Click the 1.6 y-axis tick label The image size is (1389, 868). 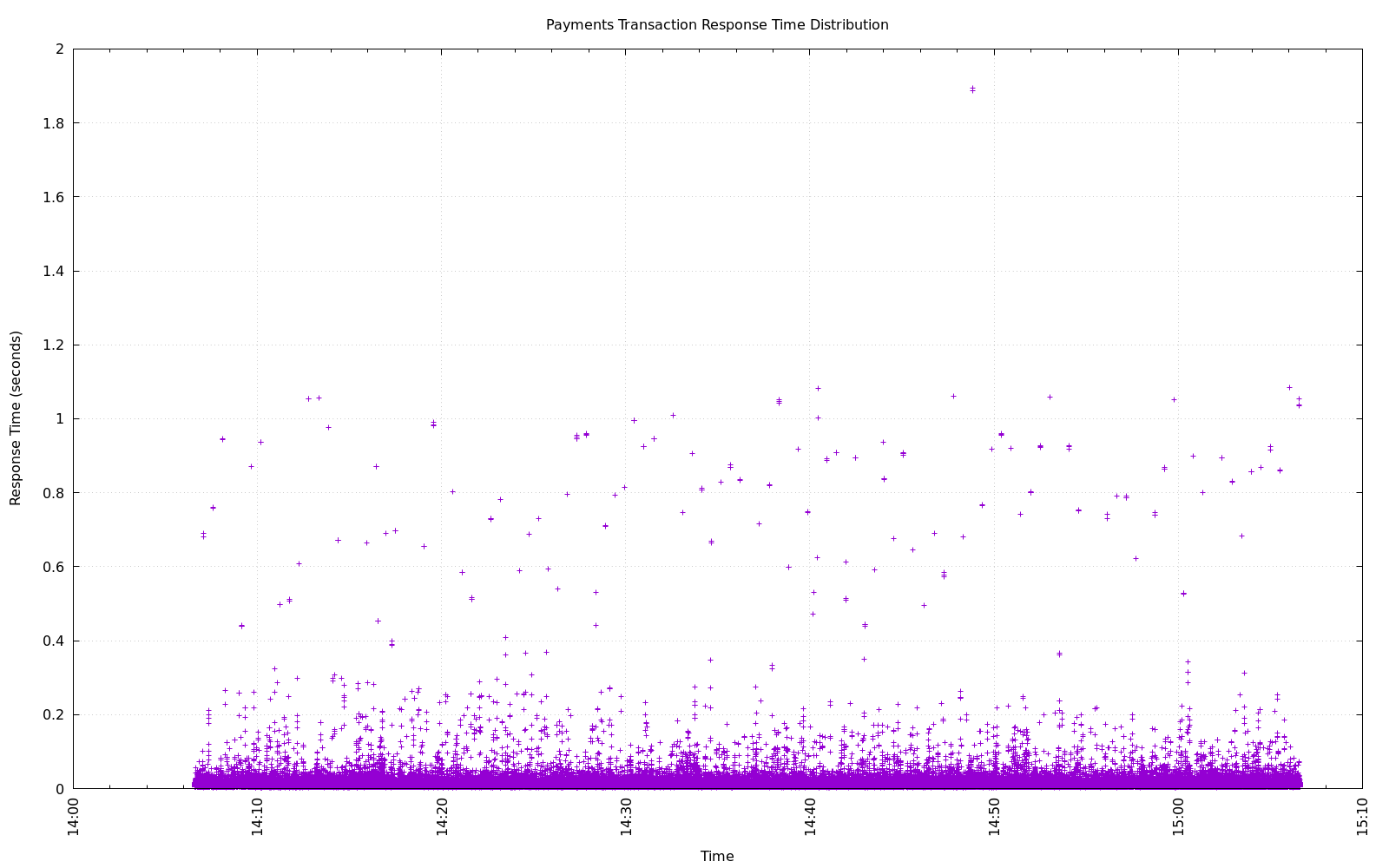click(54, 197)
